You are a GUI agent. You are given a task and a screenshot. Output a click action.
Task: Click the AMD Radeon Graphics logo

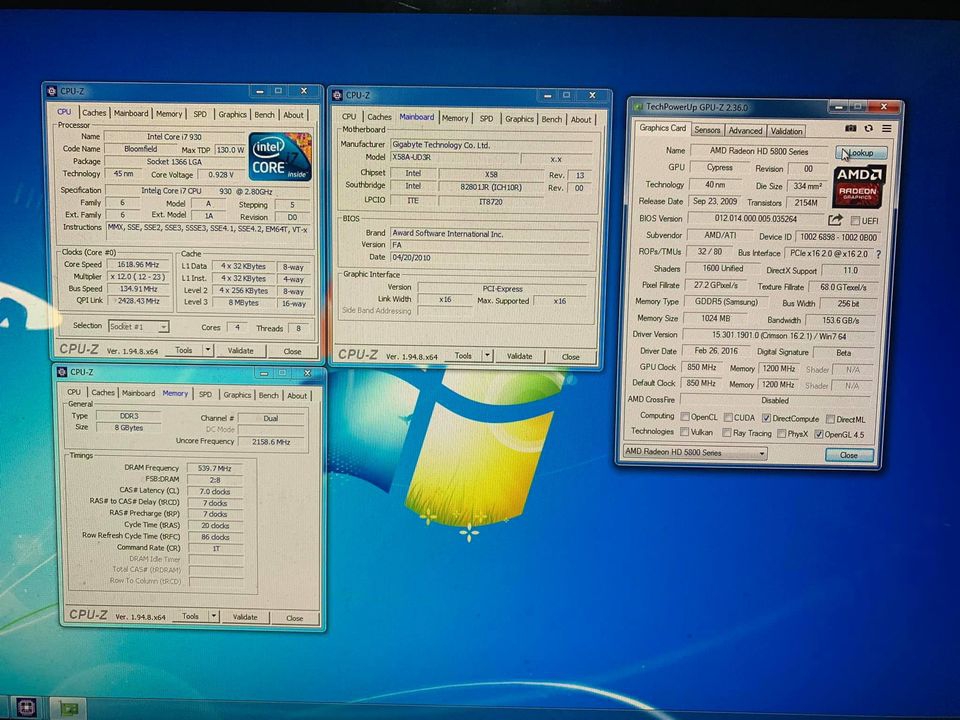859,186
